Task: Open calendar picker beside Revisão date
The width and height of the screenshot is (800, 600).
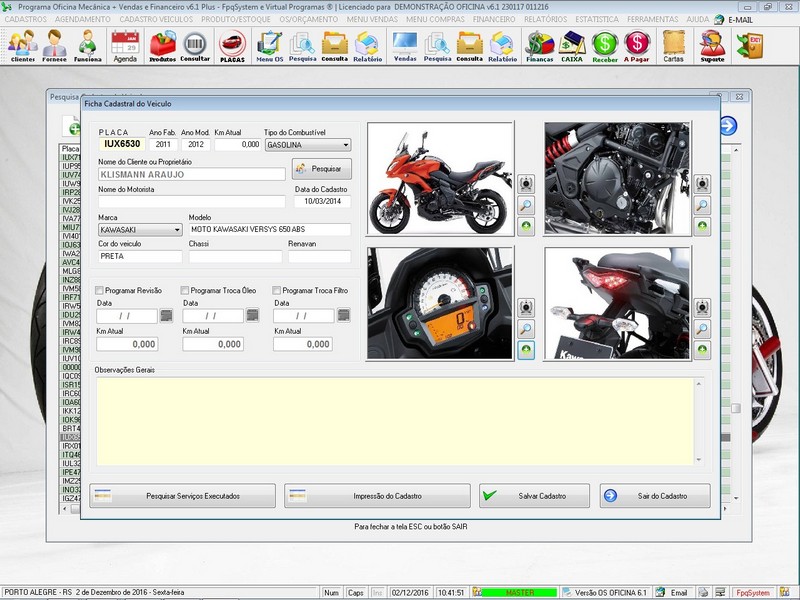Action: 166,316
